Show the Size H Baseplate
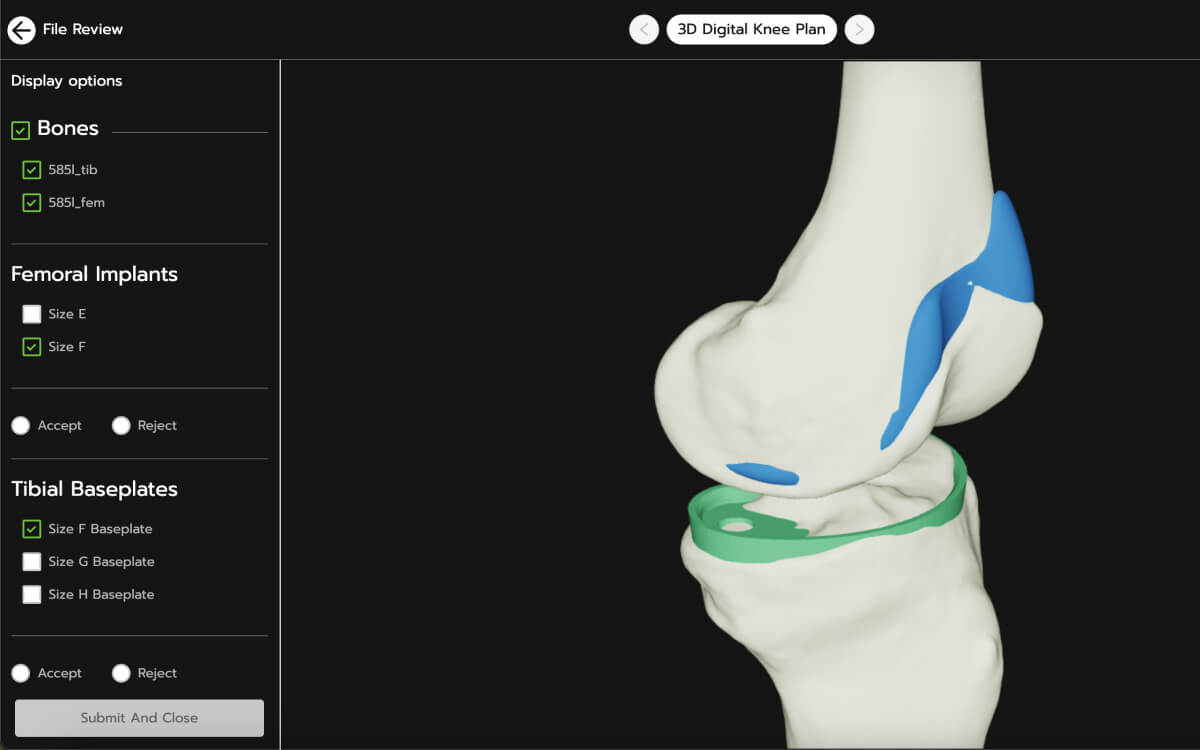Viewport: 1200px width, 750px height. tap(32, 594)
